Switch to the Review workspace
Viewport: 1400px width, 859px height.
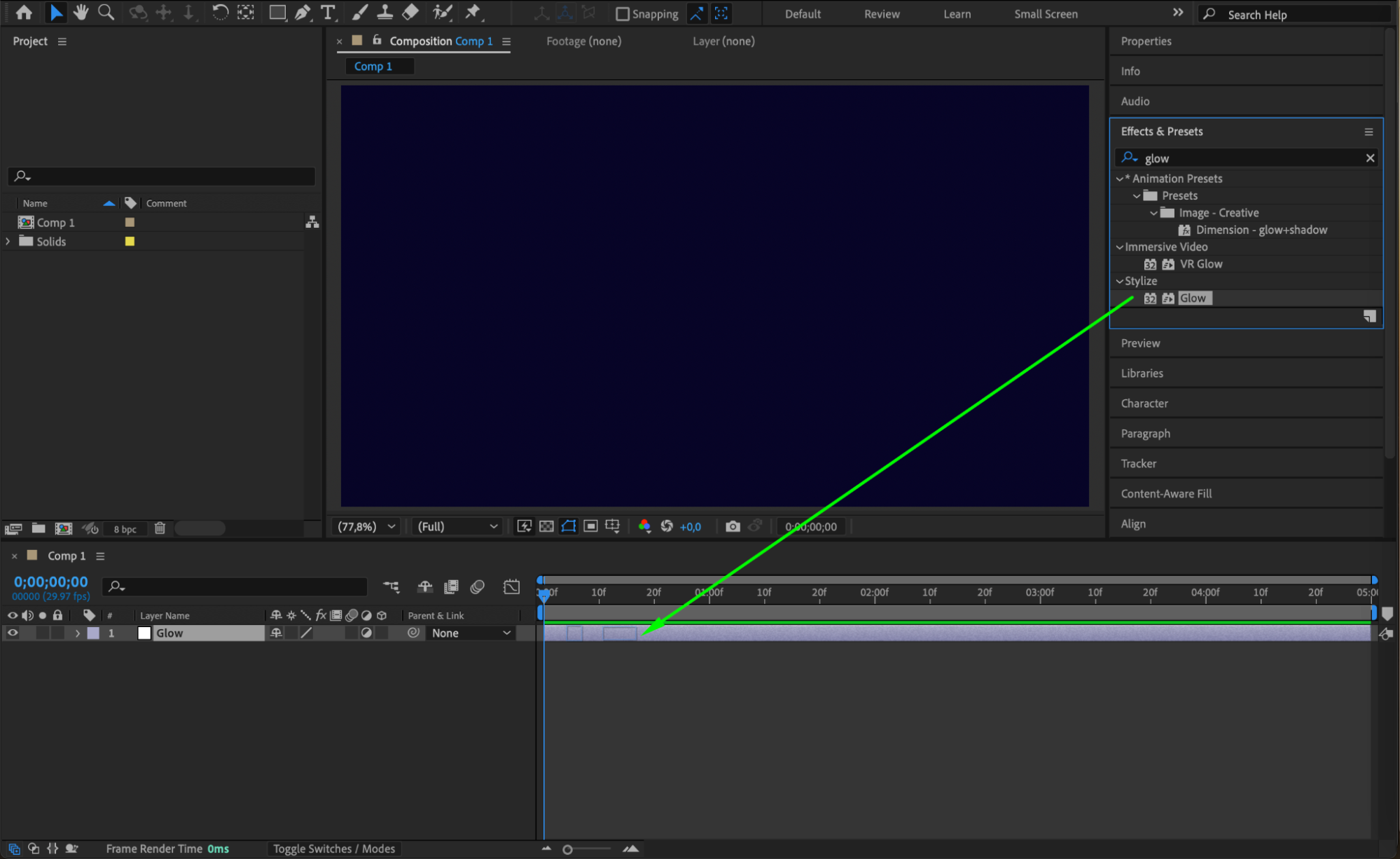881,14
